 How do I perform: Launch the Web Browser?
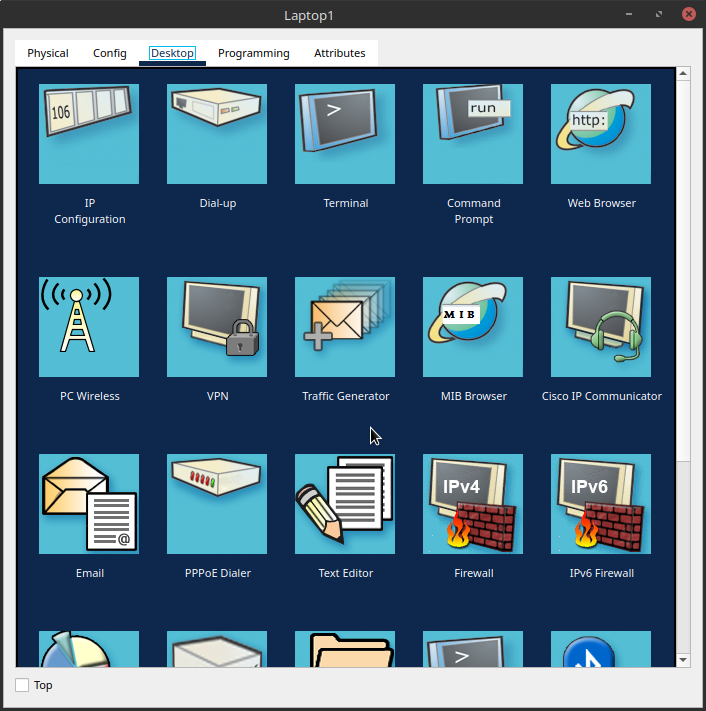point(601,134)
